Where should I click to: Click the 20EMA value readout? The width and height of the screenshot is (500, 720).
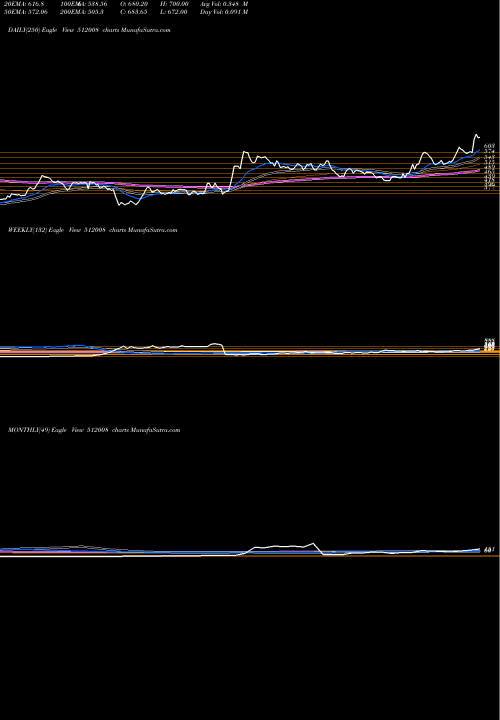pyautogui.click(x=22, y=4)
